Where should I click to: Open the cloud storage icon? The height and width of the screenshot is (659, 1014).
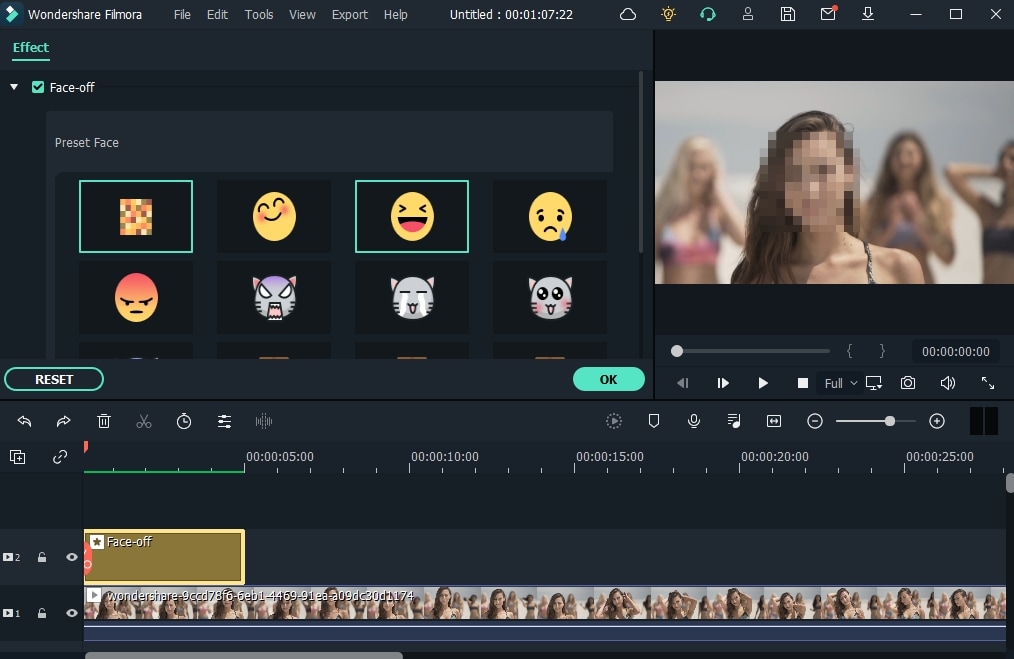click(628, 14)
